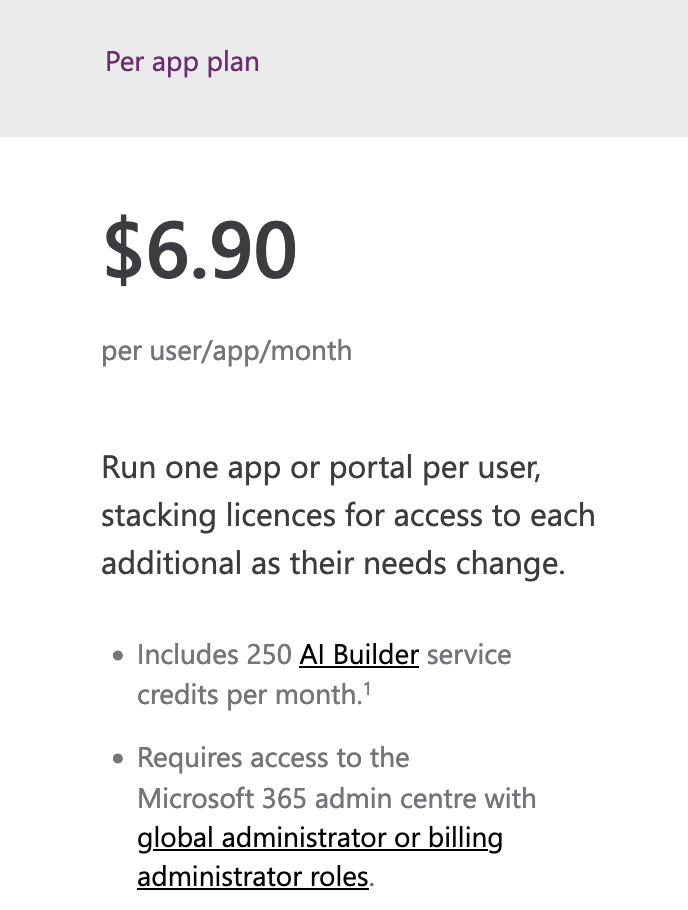
Task: Click the grey header band beside the title
Action: [x=464, y=68]
